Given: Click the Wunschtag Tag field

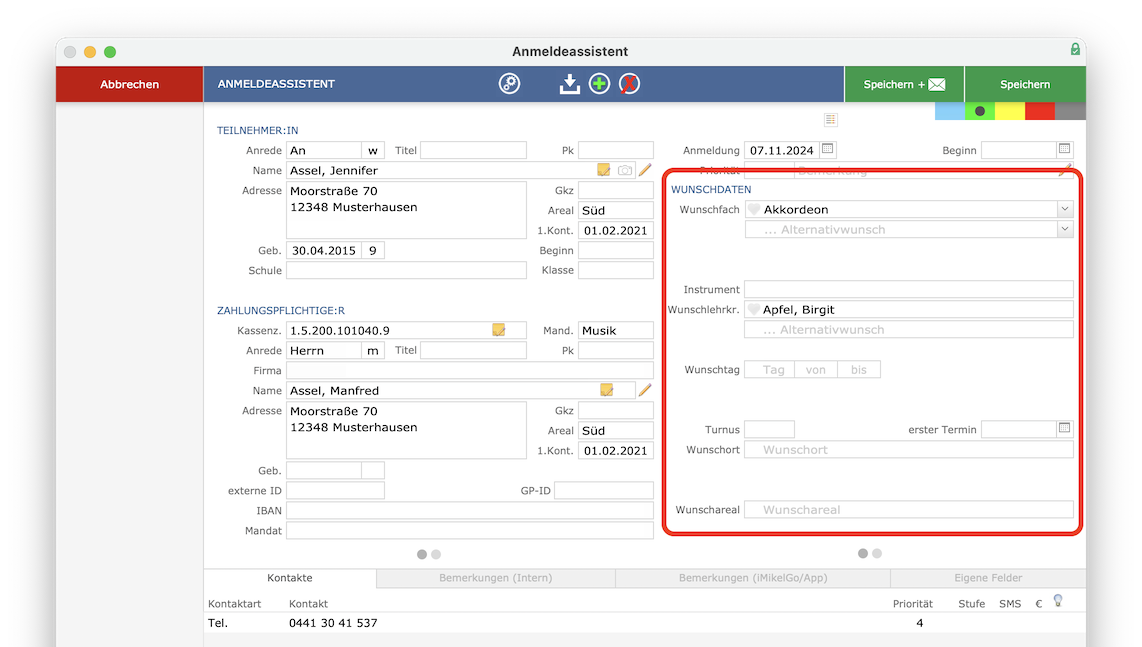Looking at the screenshot, I should pos(770,370).
